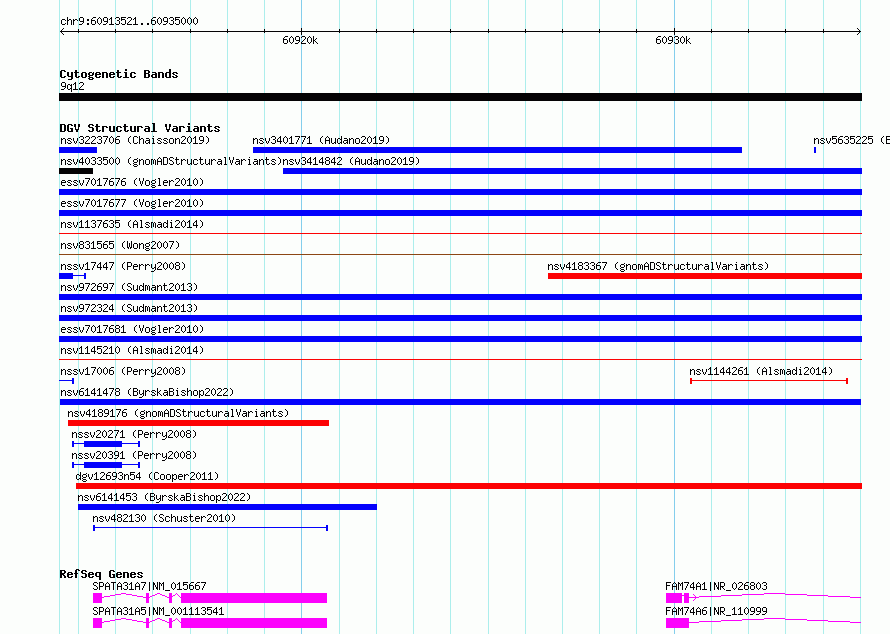Click the nsv831565 (Wong2007) label
Image resolution: width=890 pixels, height=634 pixels.
(x=120, y=245)
